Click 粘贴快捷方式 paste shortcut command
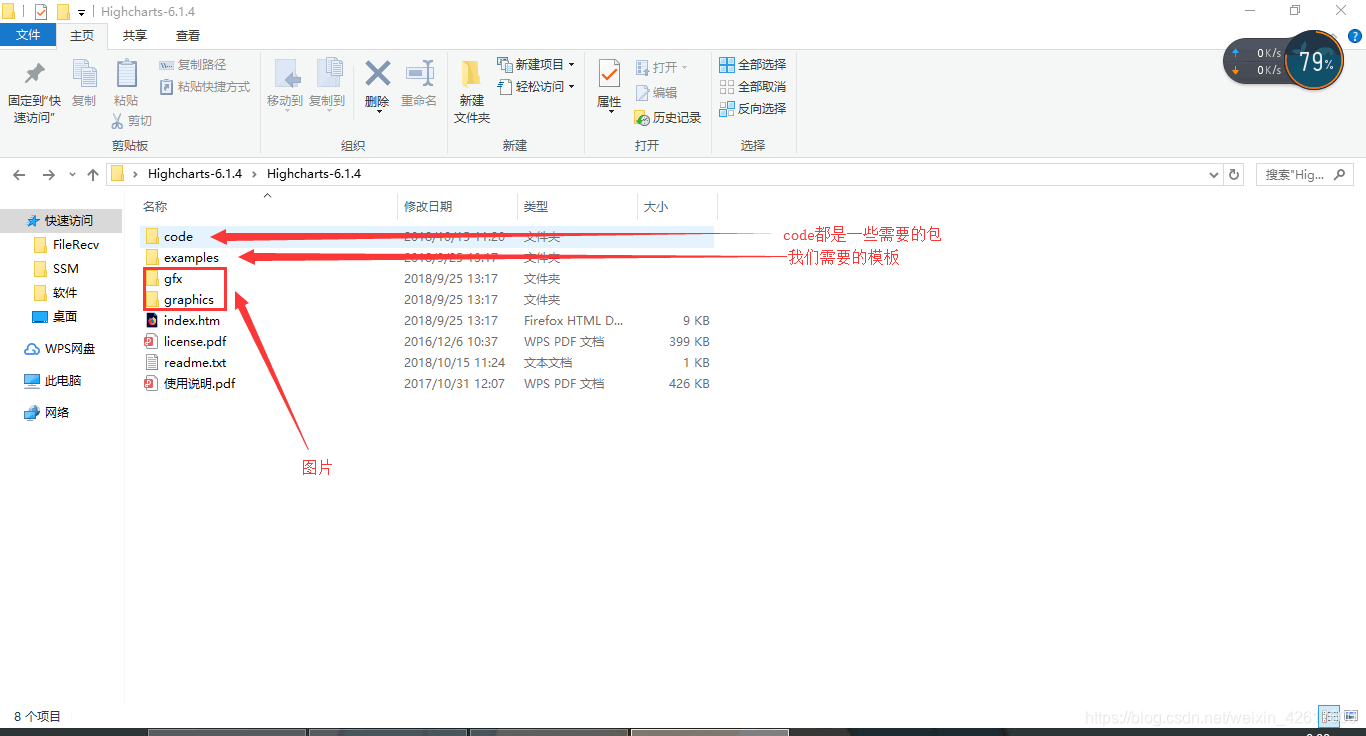This screenshot has width=1366, height=736. (x=205, y=87)
